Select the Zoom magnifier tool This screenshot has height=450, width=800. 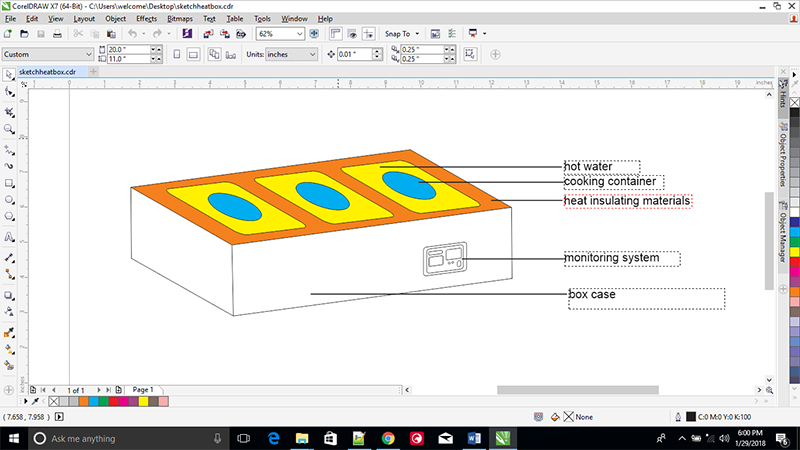[x=9, y=128]
